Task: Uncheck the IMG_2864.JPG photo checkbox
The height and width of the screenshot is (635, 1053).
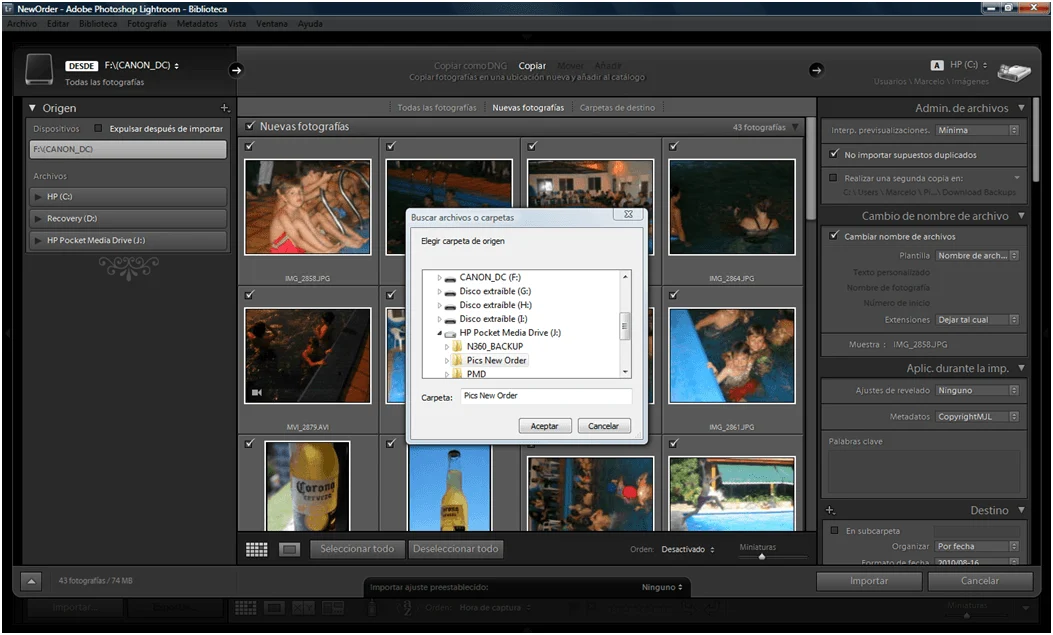Action: click(x=674, y=146)
